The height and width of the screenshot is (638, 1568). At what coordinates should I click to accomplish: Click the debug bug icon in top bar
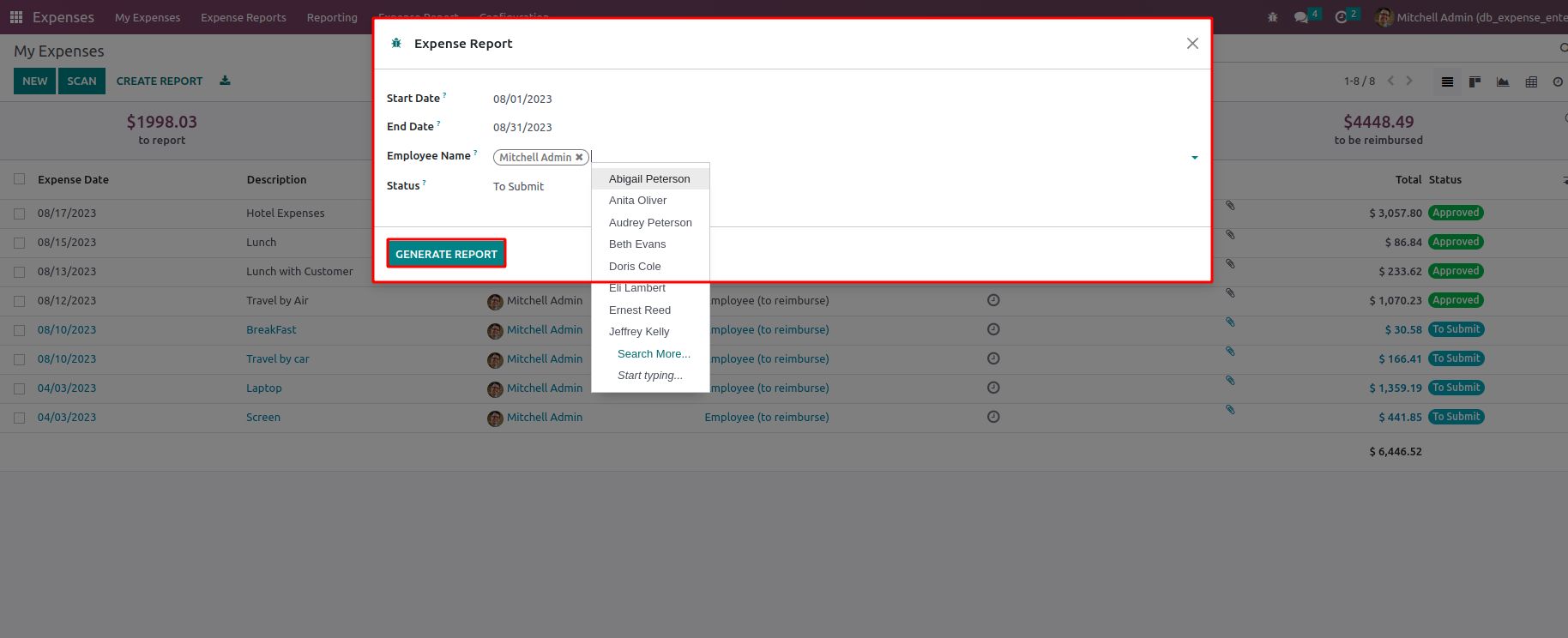[1273, 17]
